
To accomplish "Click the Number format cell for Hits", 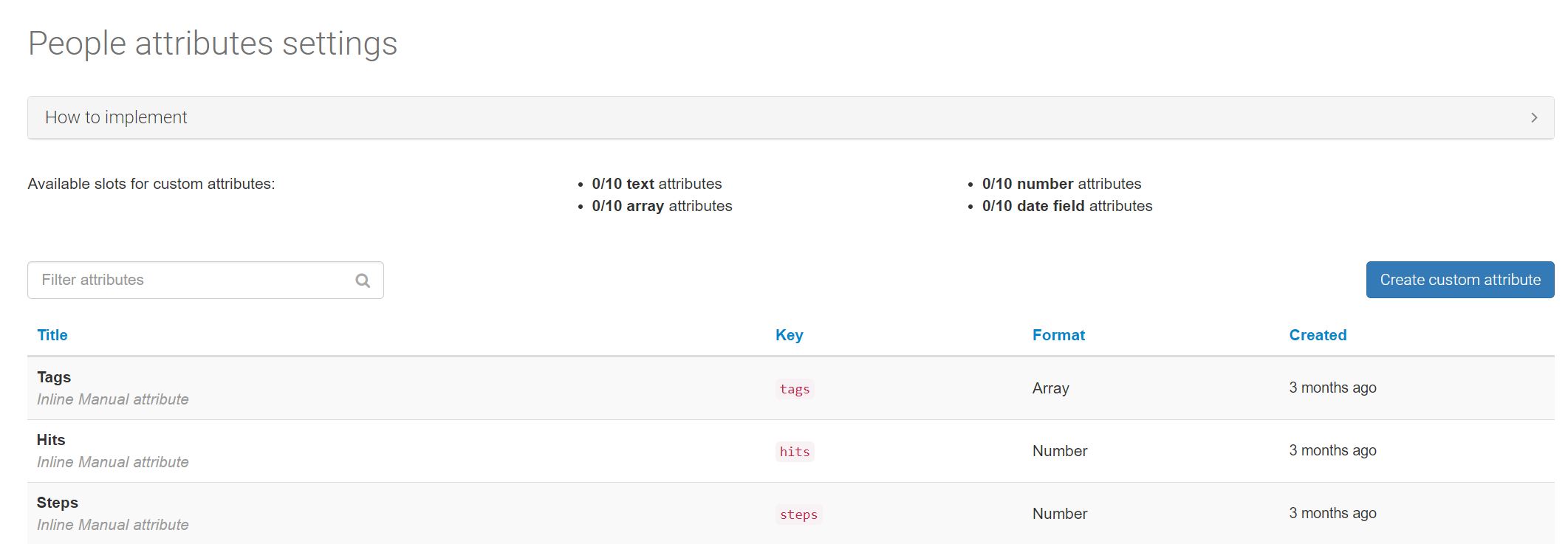I will pos(1059,451).
